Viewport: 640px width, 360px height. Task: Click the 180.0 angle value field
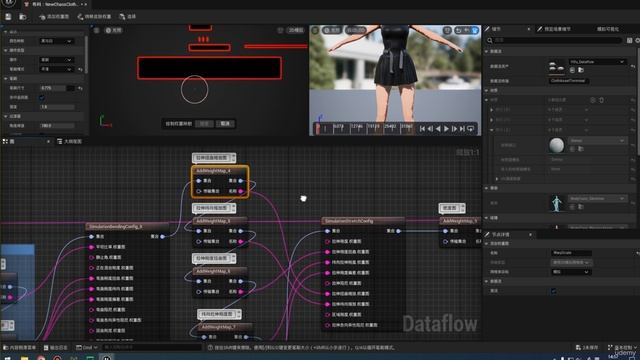click(57, 126)
